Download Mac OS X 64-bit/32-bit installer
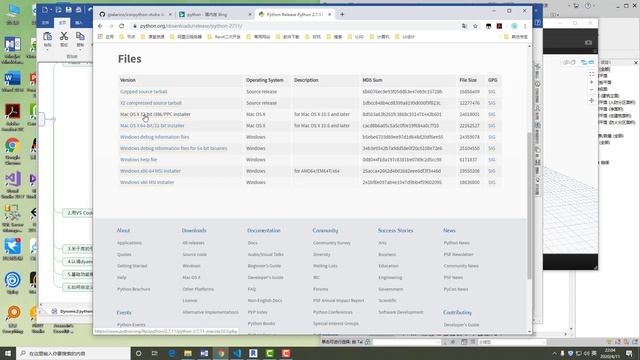Viewport: 640px width, 360px height. (x=152, y=126)
